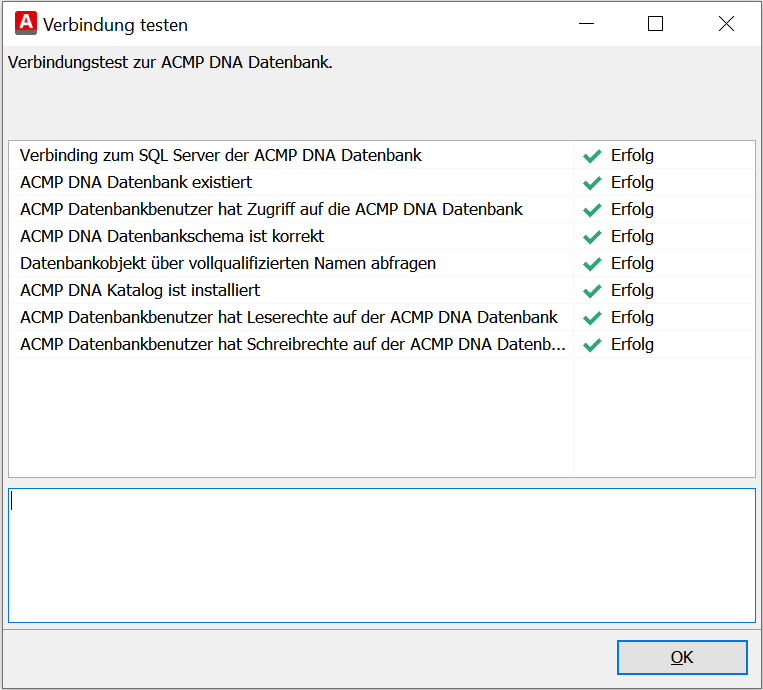Click 'Erfolg' status of 'Datenbank existiert' row
Viewport: 763px width, 690px height.
click(632, 182)
